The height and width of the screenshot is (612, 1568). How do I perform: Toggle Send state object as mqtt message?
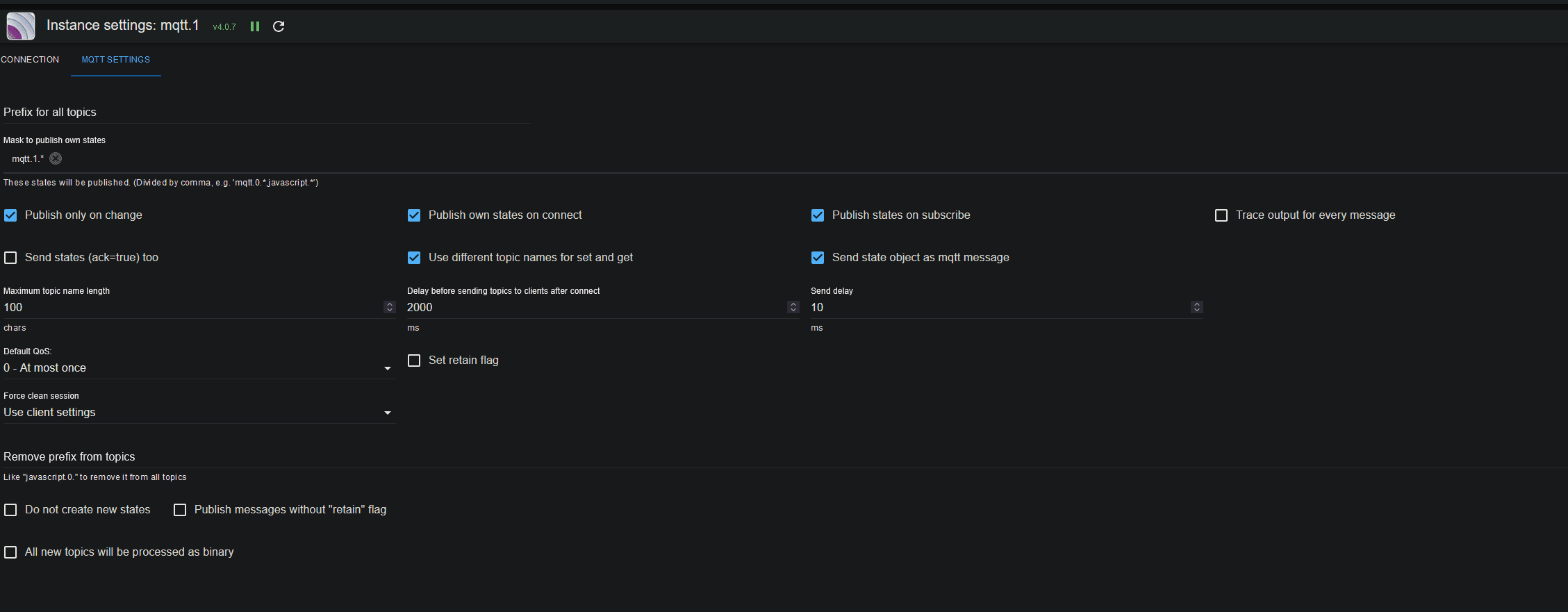pyautogui.click(x=818, y=258)
